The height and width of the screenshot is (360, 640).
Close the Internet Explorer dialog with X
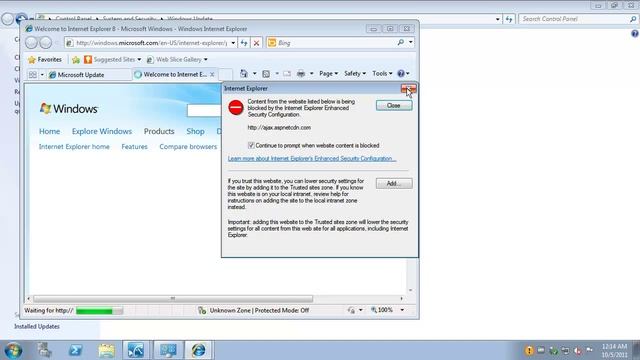pos(409,89)
